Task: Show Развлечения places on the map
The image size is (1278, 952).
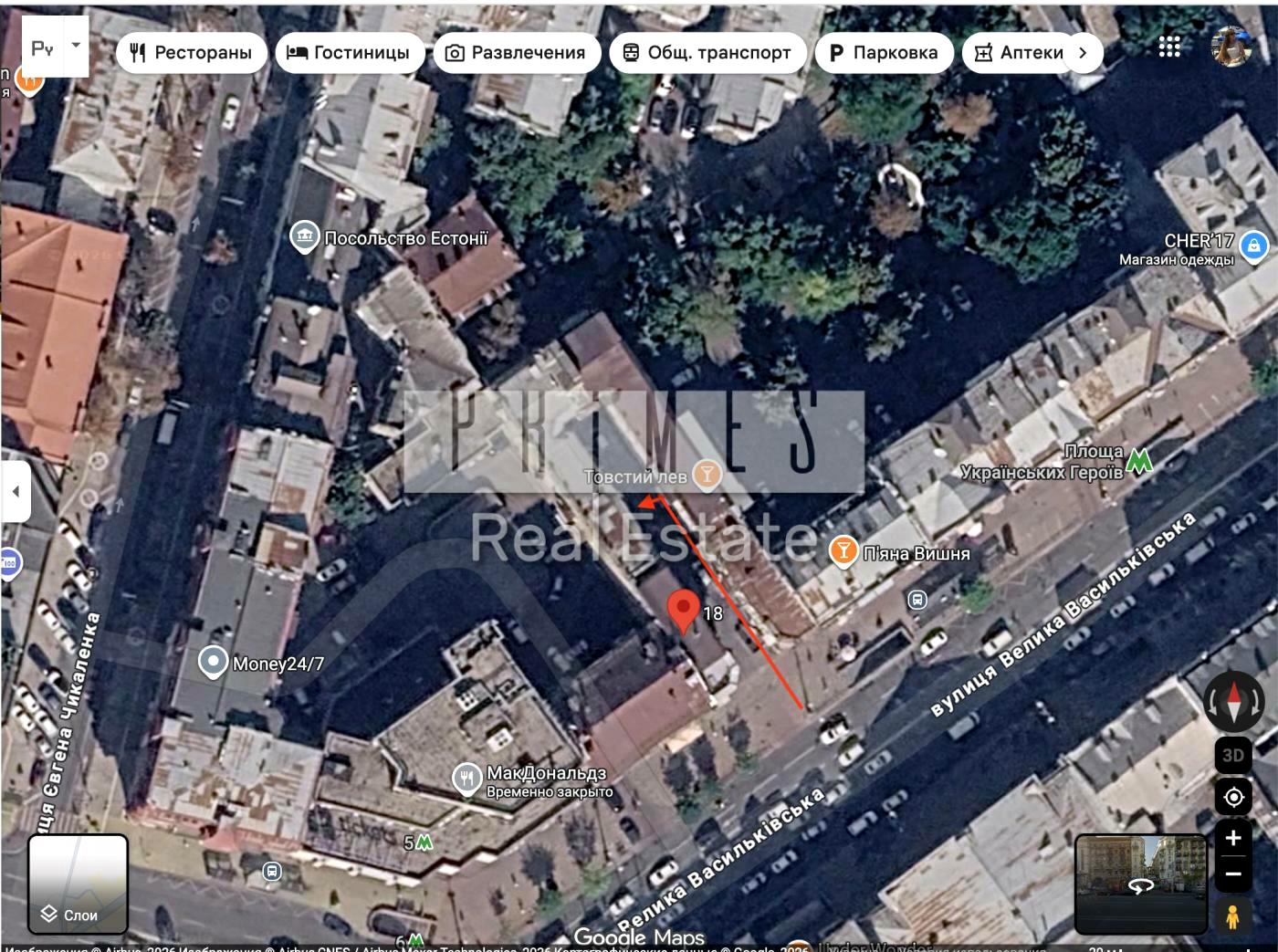Action: [517, 53]
